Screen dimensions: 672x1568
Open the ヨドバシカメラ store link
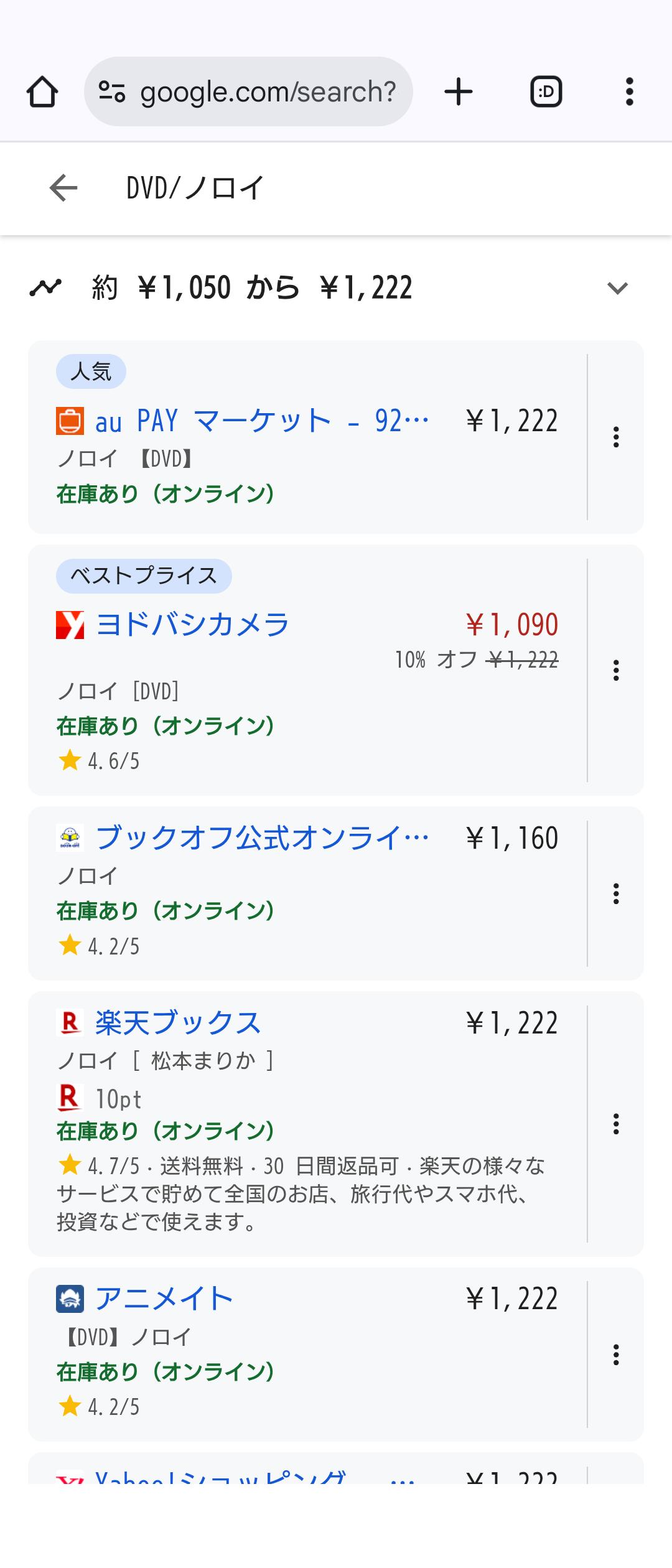(192, 625)
